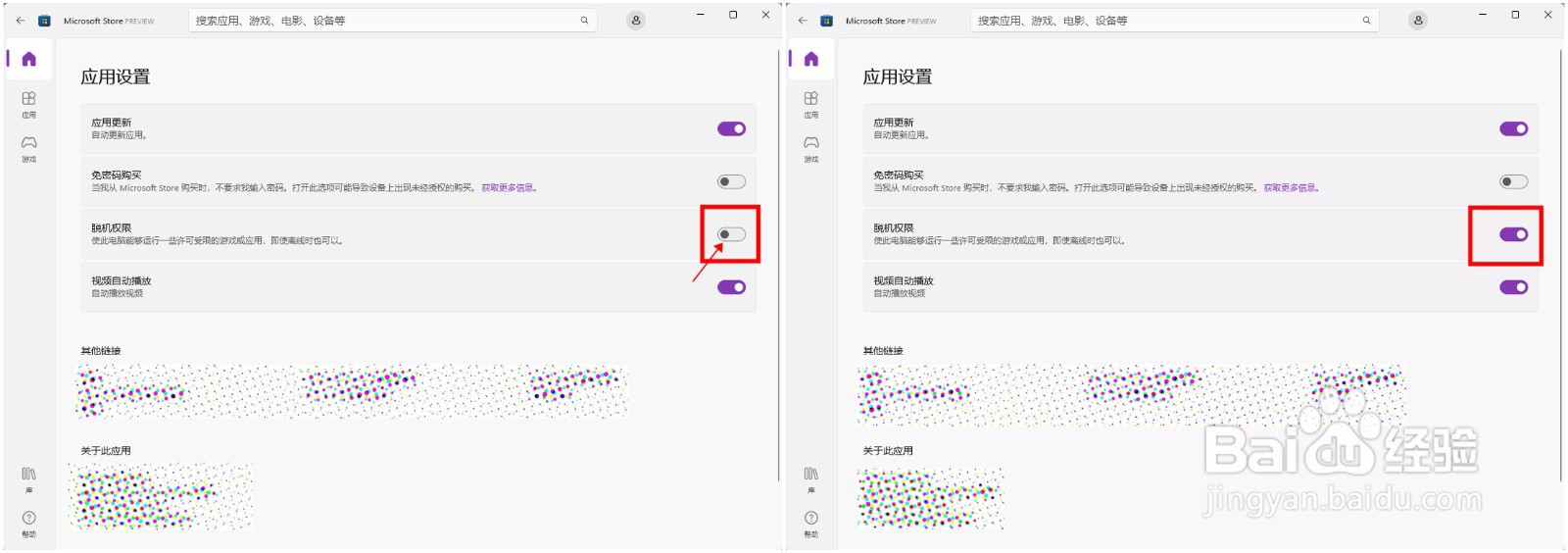Open Apps (应用) icon in right window sidebar
Viewport: 1568px width, 553px height.
tap(811, 103)
